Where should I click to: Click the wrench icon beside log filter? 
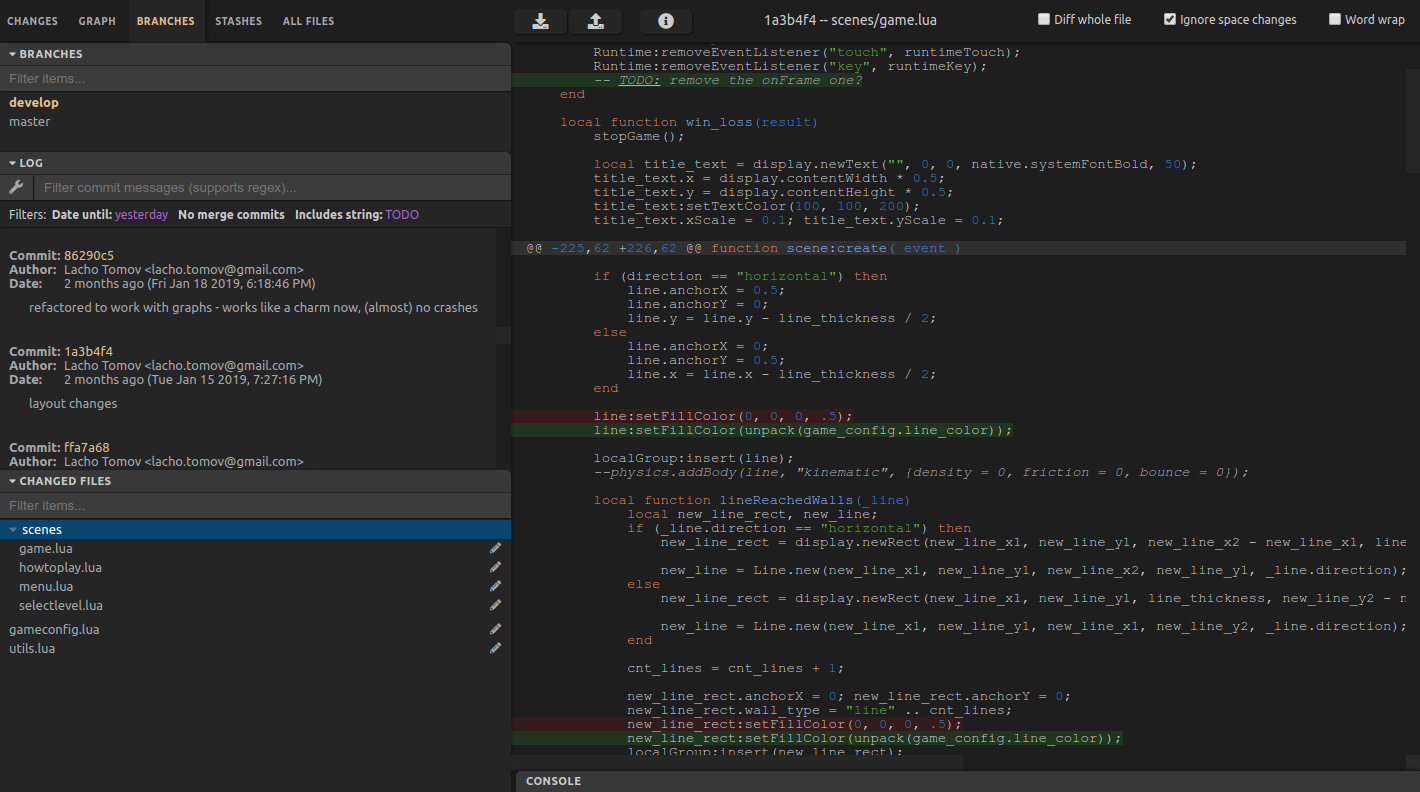16,187
